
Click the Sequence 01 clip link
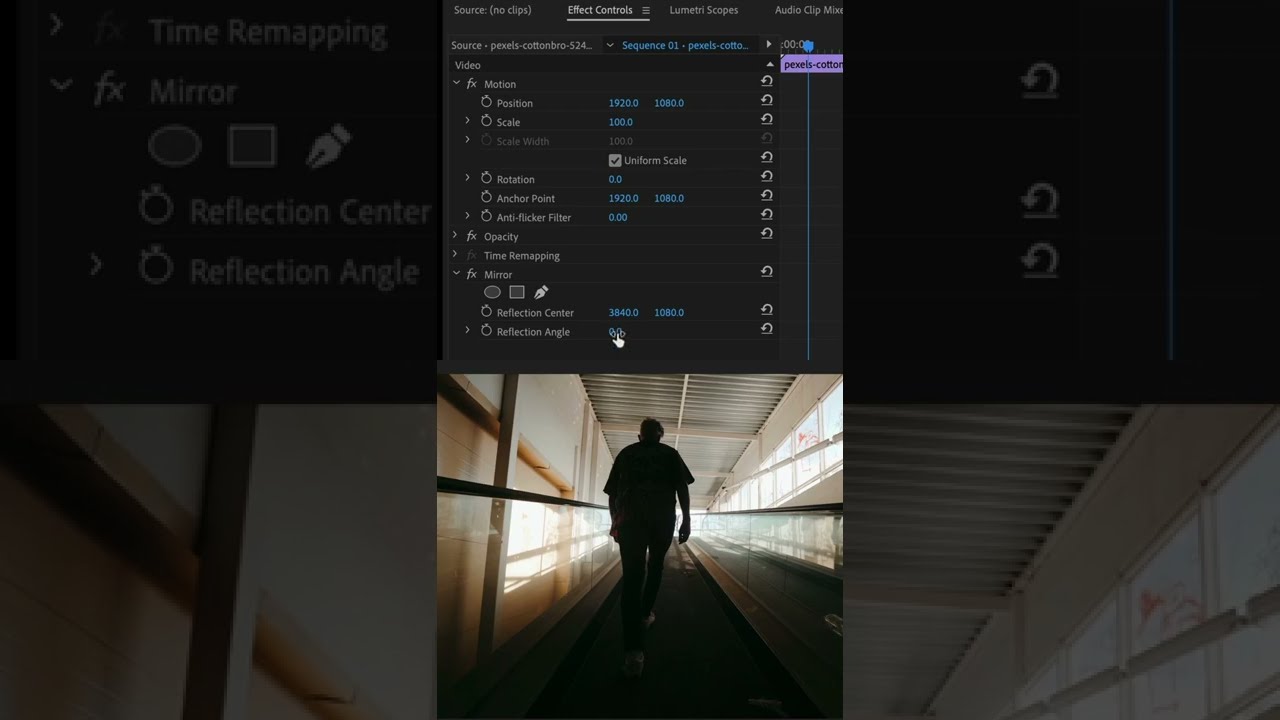(x=685, y=45)
